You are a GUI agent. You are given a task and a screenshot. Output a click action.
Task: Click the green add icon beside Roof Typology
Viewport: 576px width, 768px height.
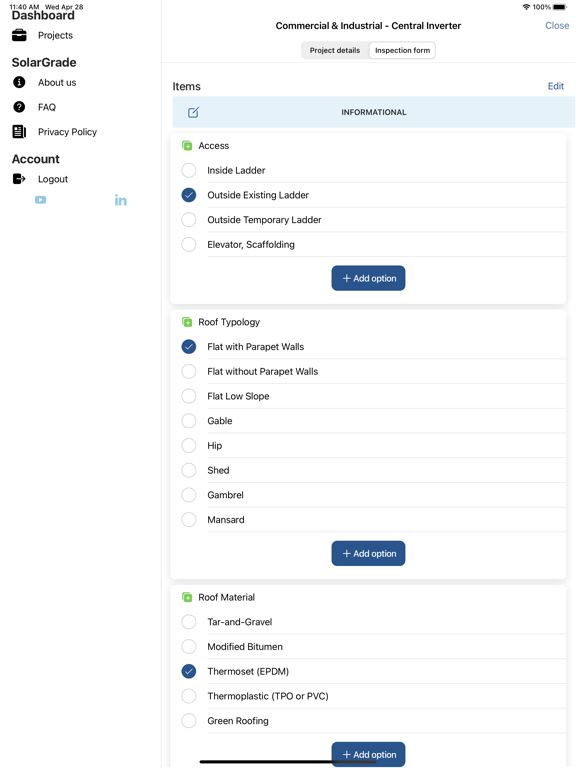tap(187, 322)
